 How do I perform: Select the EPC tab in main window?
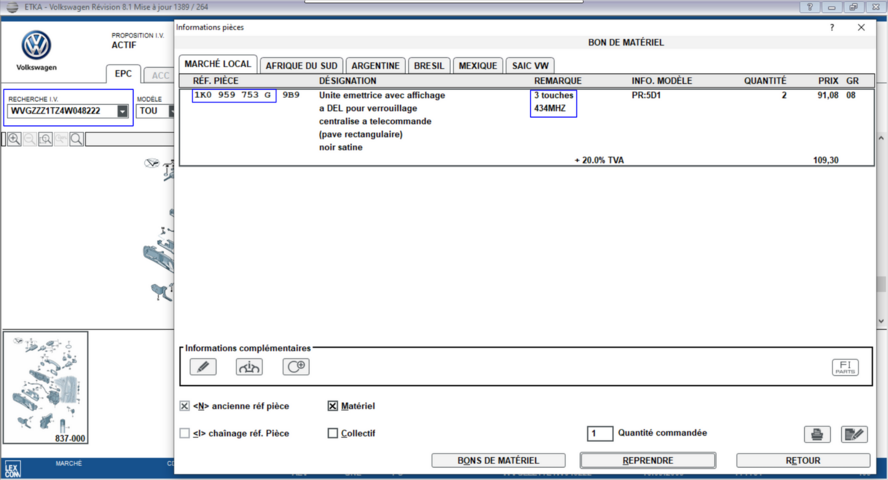tap(123, 74)
